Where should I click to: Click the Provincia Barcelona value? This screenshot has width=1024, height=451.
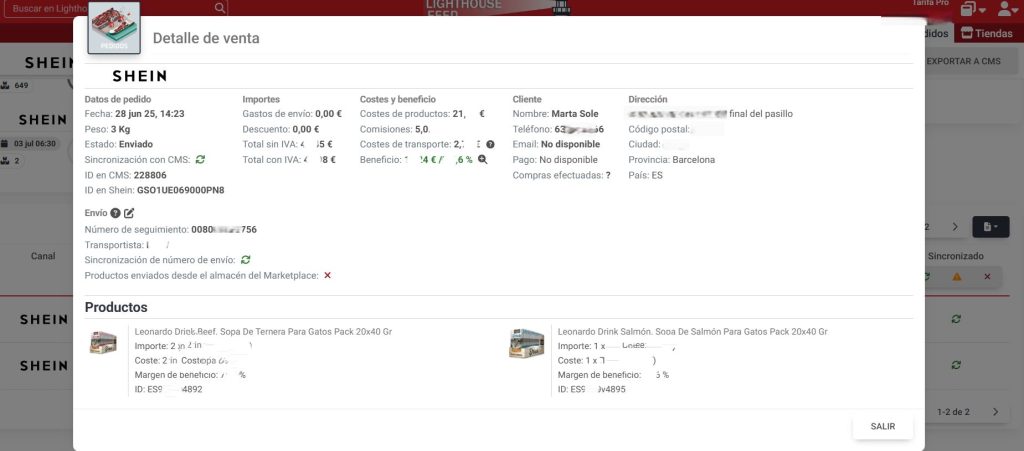point(694,160)
